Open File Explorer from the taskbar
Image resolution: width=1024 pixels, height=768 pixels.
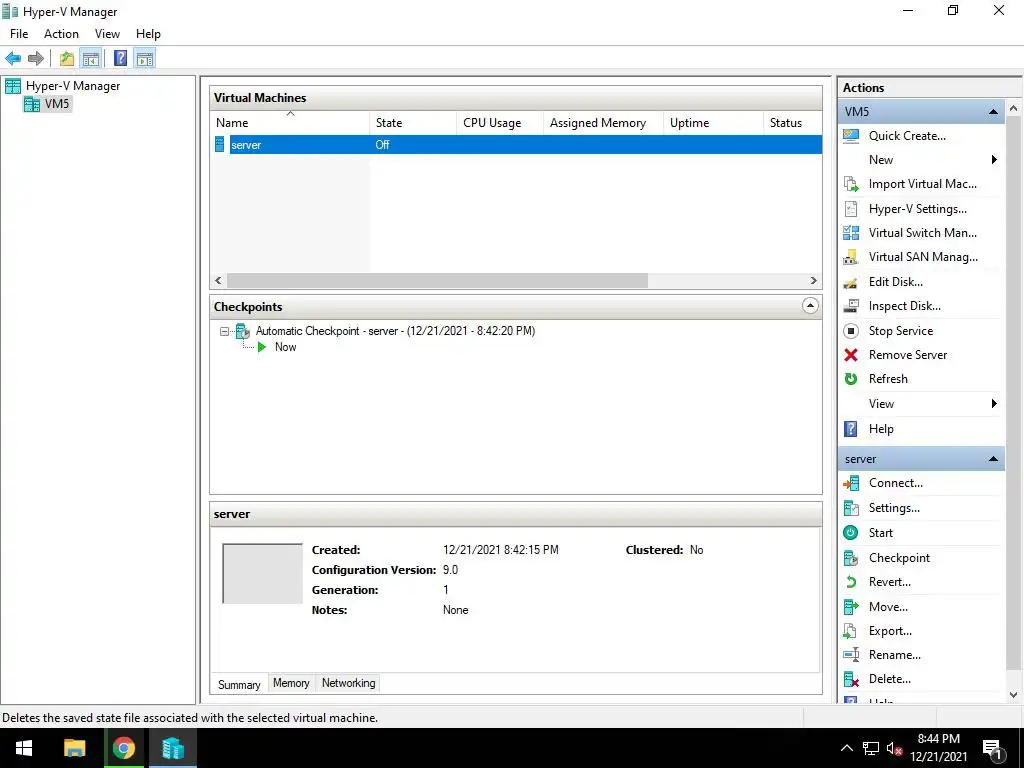point(74,748)
